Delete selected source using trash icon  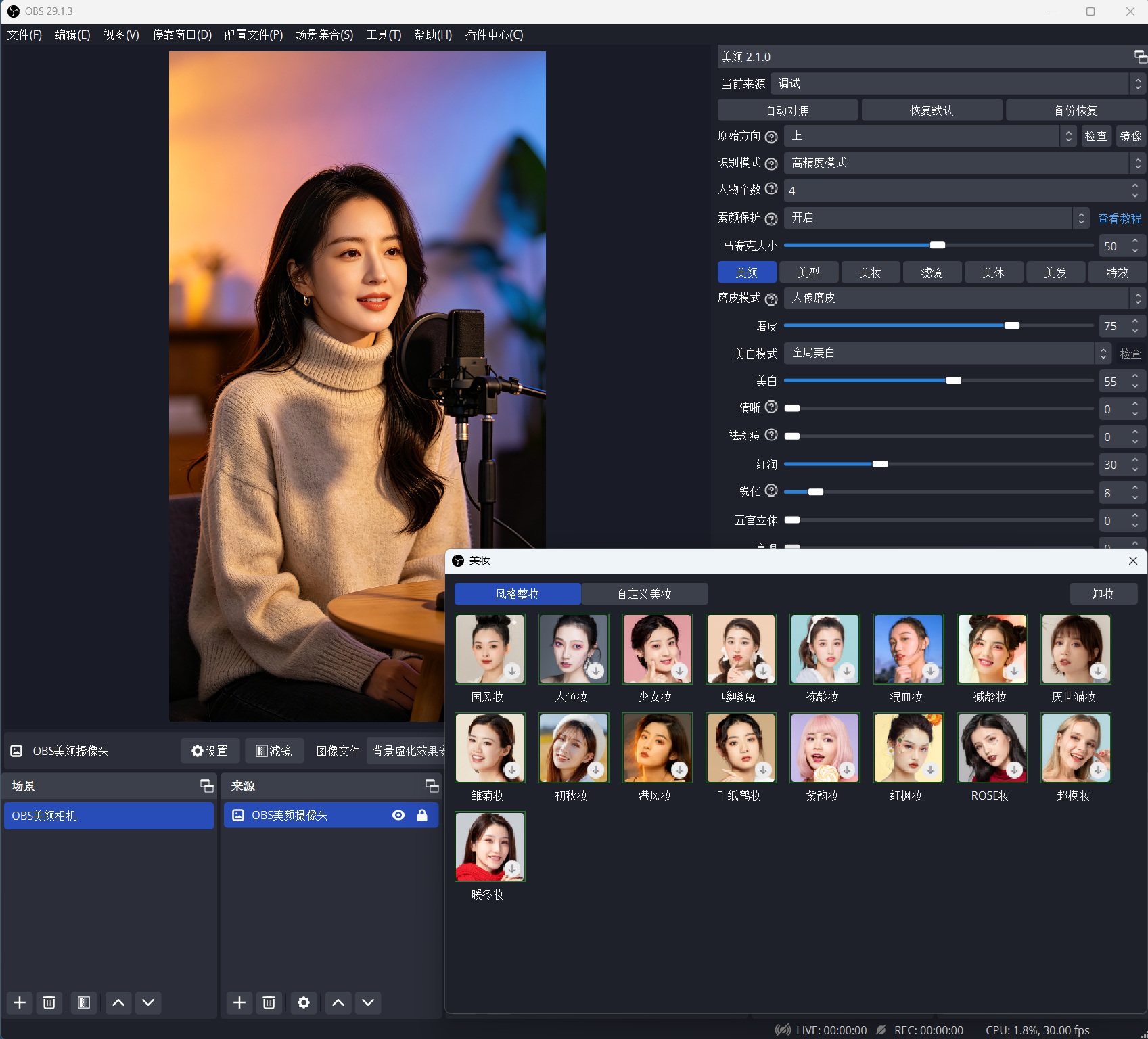pyautogui.click(x=269, y=1002)
